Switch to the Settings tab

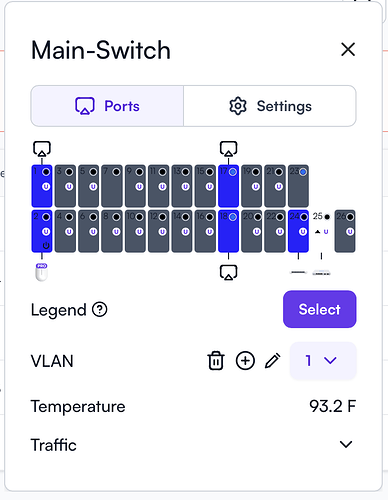pyautogui.click(x=270, y=106)
